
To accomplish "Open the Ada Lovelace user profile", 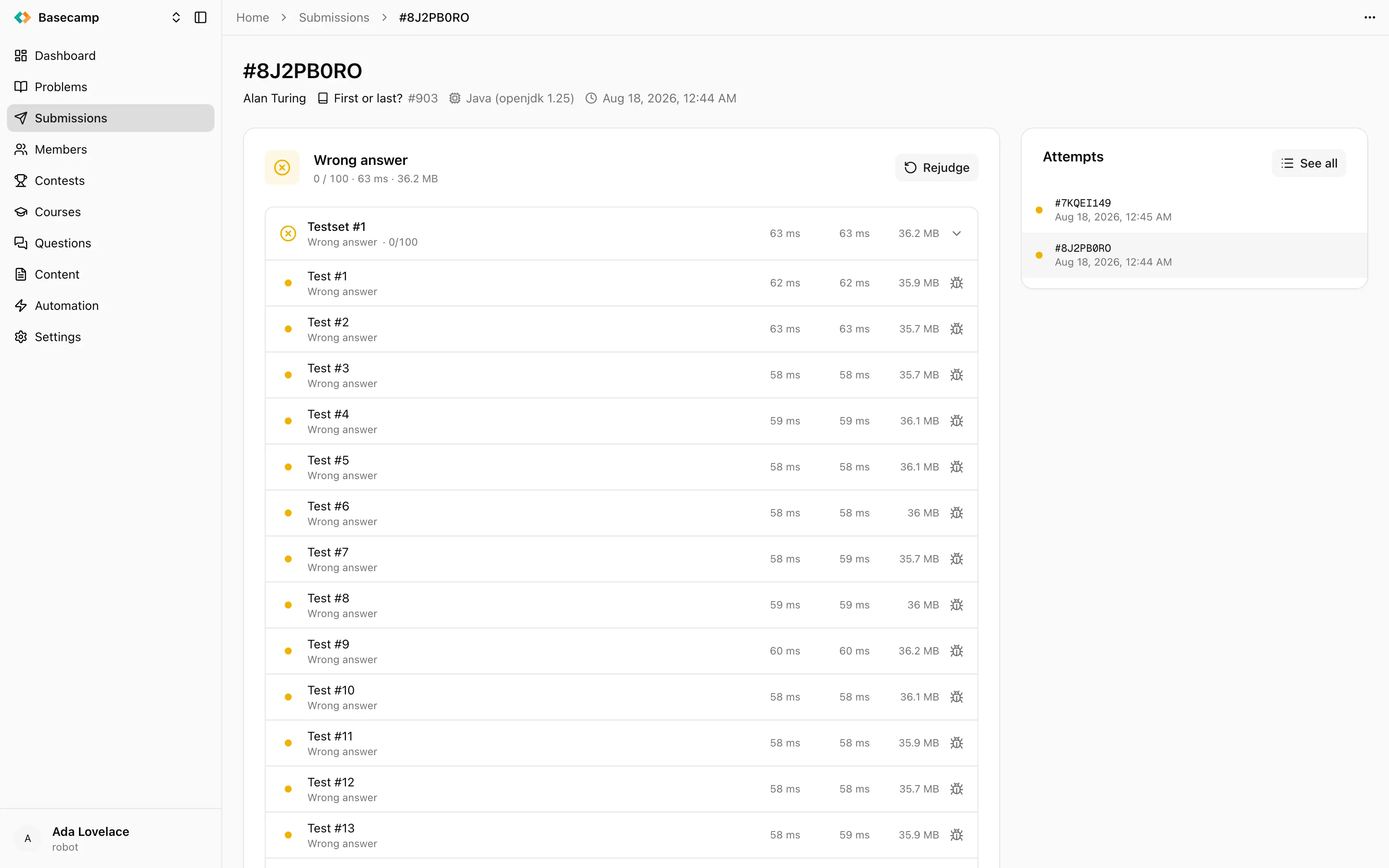I will (x=110, y=839).
